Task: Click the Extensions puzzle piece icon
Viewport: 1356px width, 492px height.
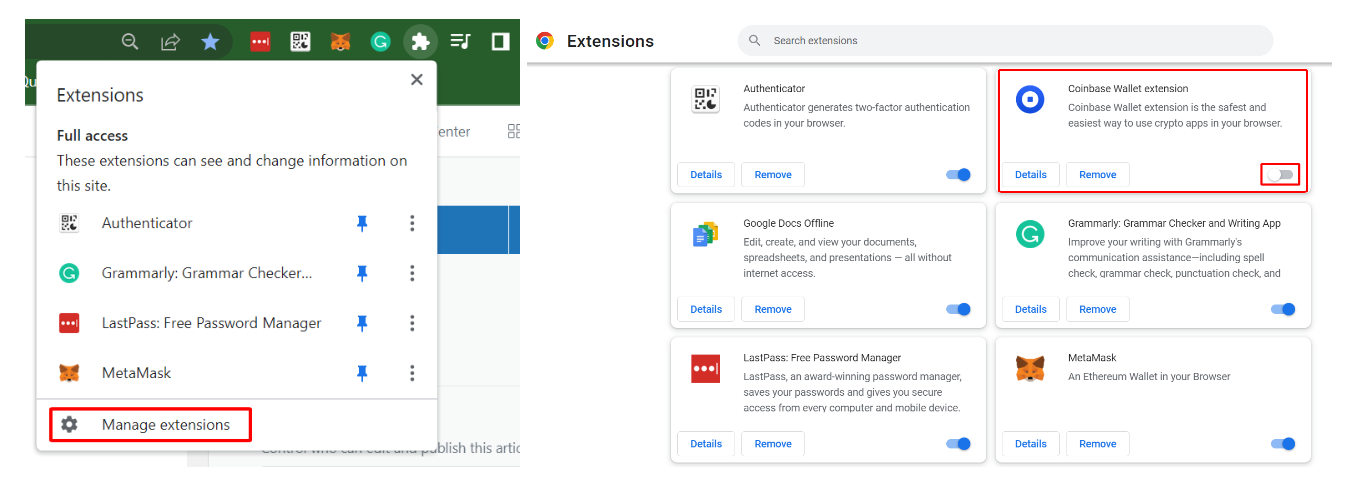Action: (x=420, y=41)
